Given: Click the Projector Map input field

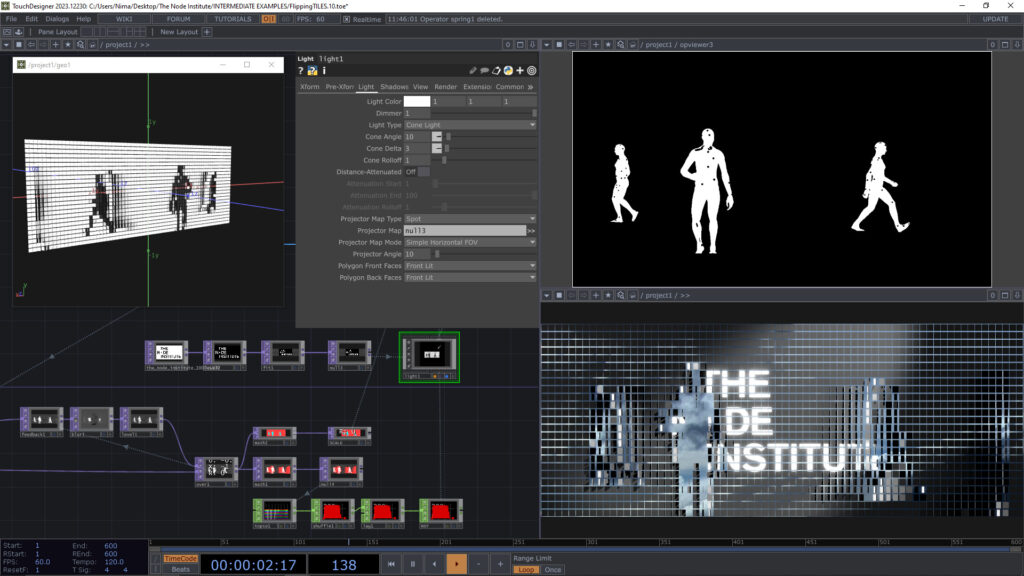Looking at the screenshot, I should (464, 230).
